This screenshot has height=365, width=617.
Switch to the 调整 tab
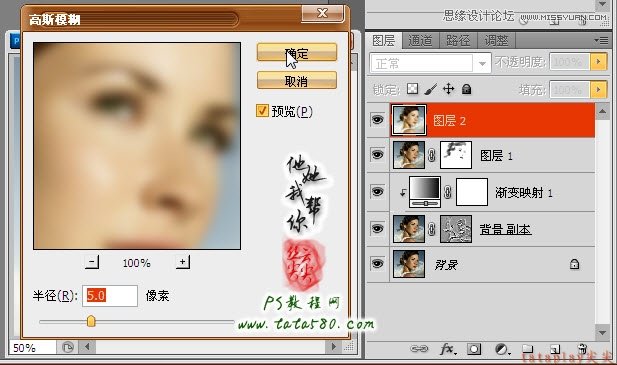(496, 41)
